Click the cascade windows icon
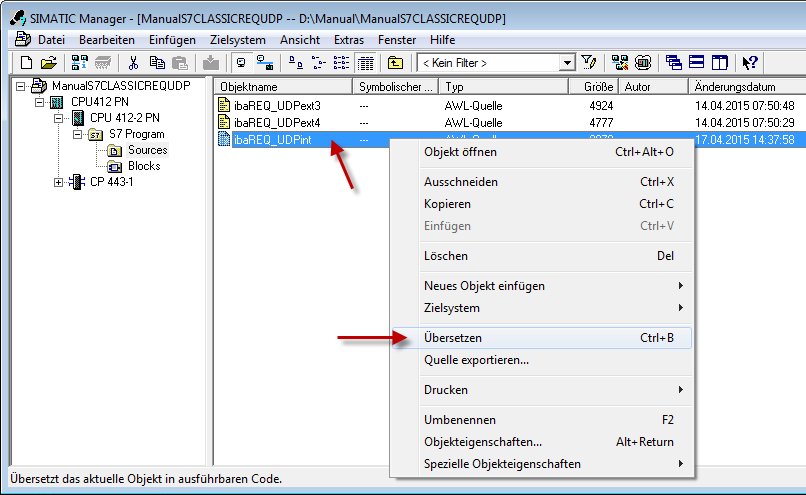Screen dimensions: 806x495 pos(673,63)
